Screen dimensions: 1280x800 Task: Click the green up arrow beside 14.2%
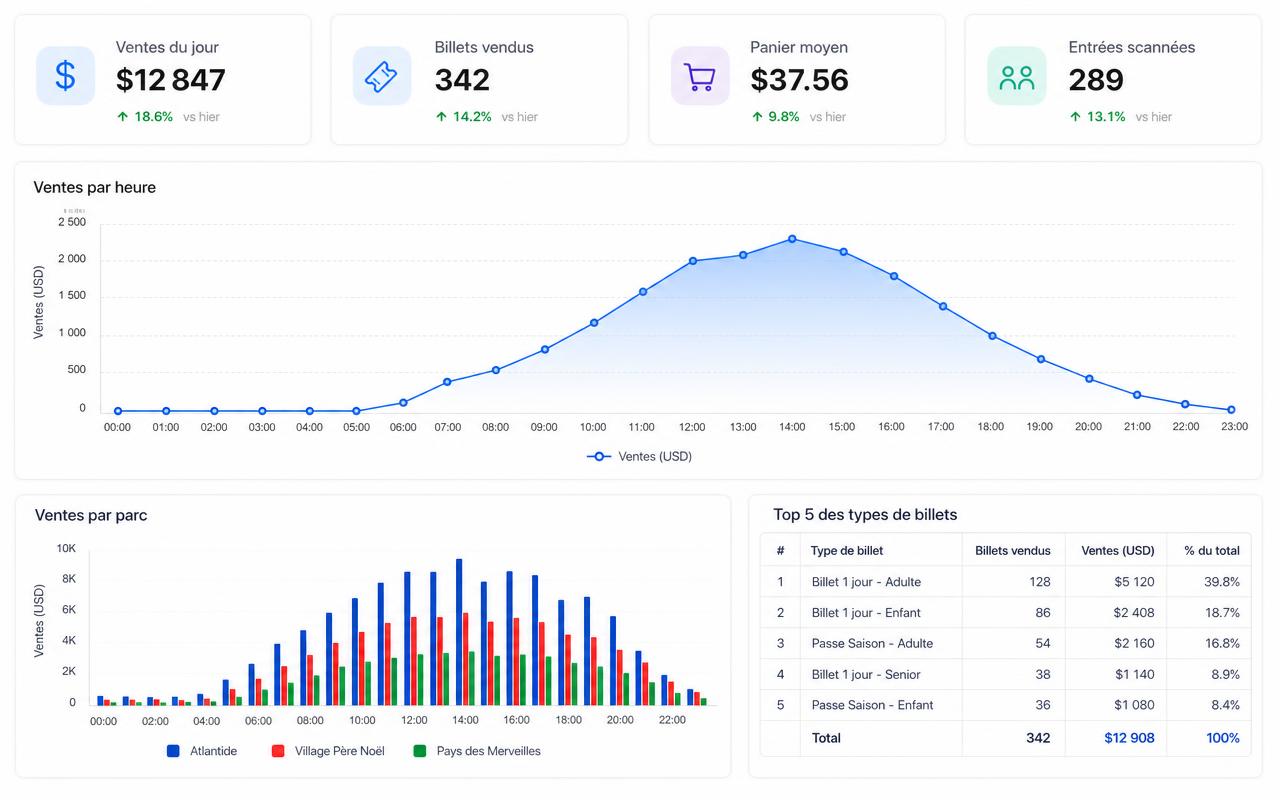tap(441, 117)
